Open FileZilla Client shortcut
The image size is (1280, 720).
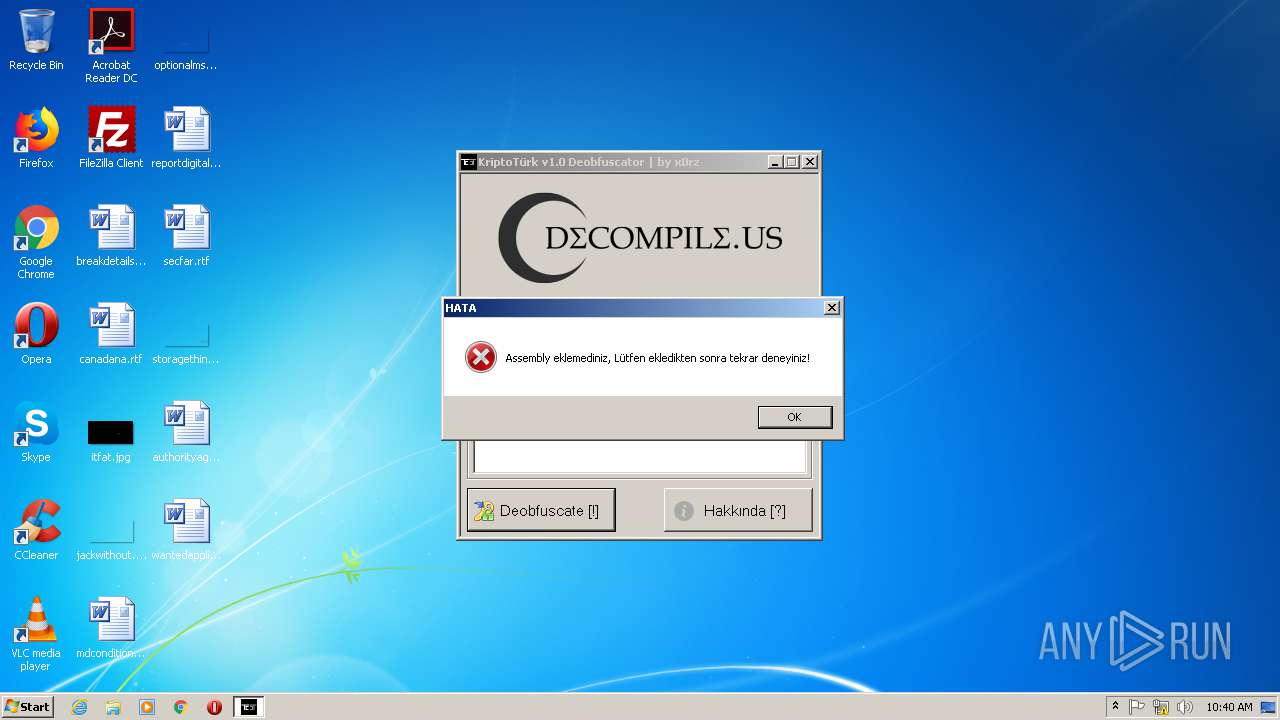111,138
